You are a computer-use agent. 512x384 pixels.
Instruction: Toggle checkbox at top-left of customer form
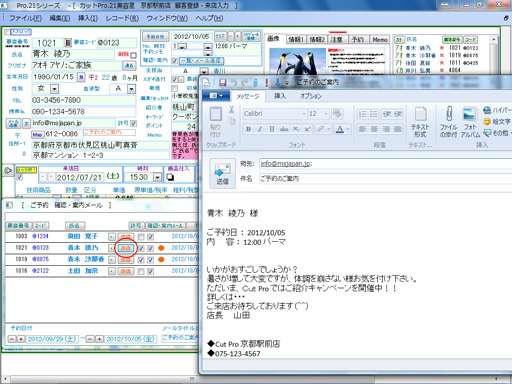pos(7,32)
